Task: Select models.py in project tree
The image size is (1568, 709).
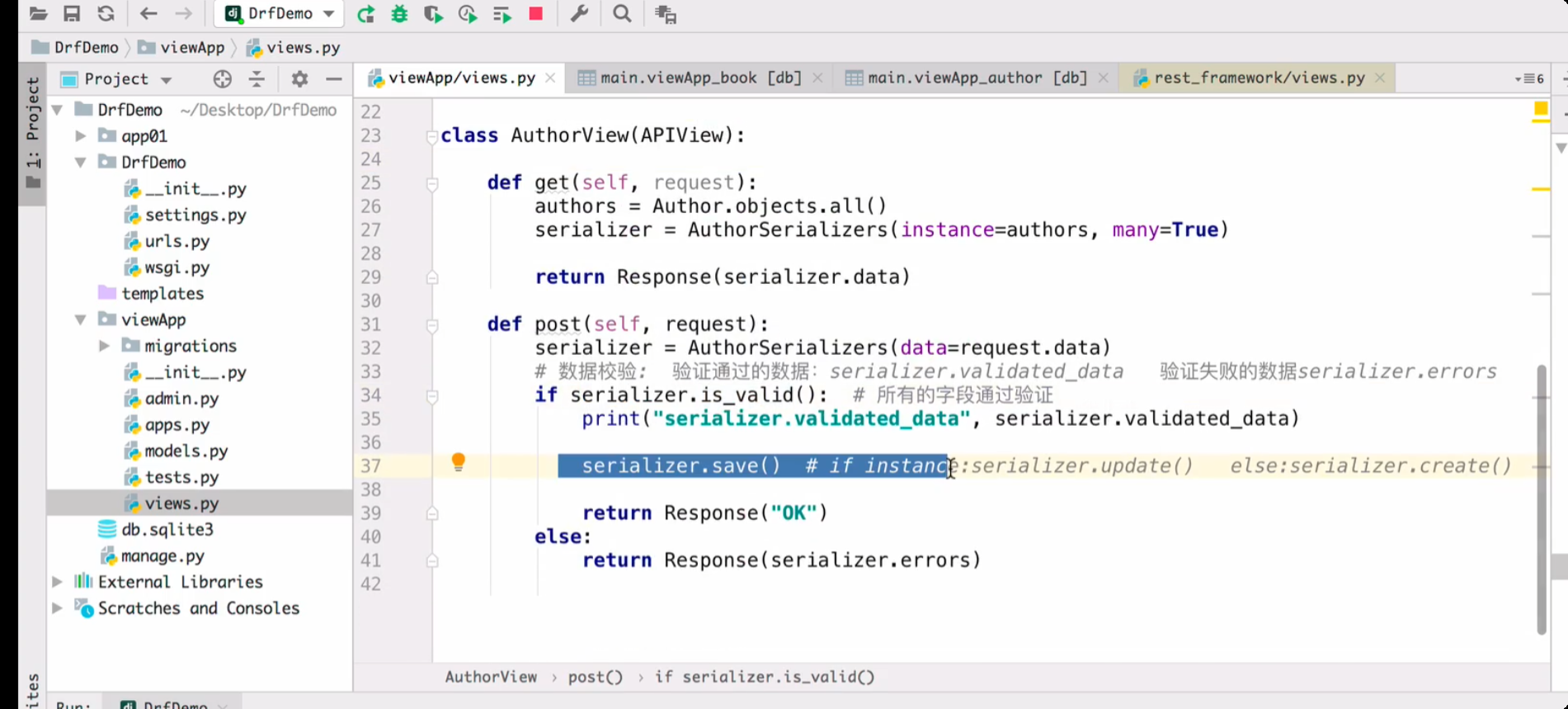Action: [186, 451]
